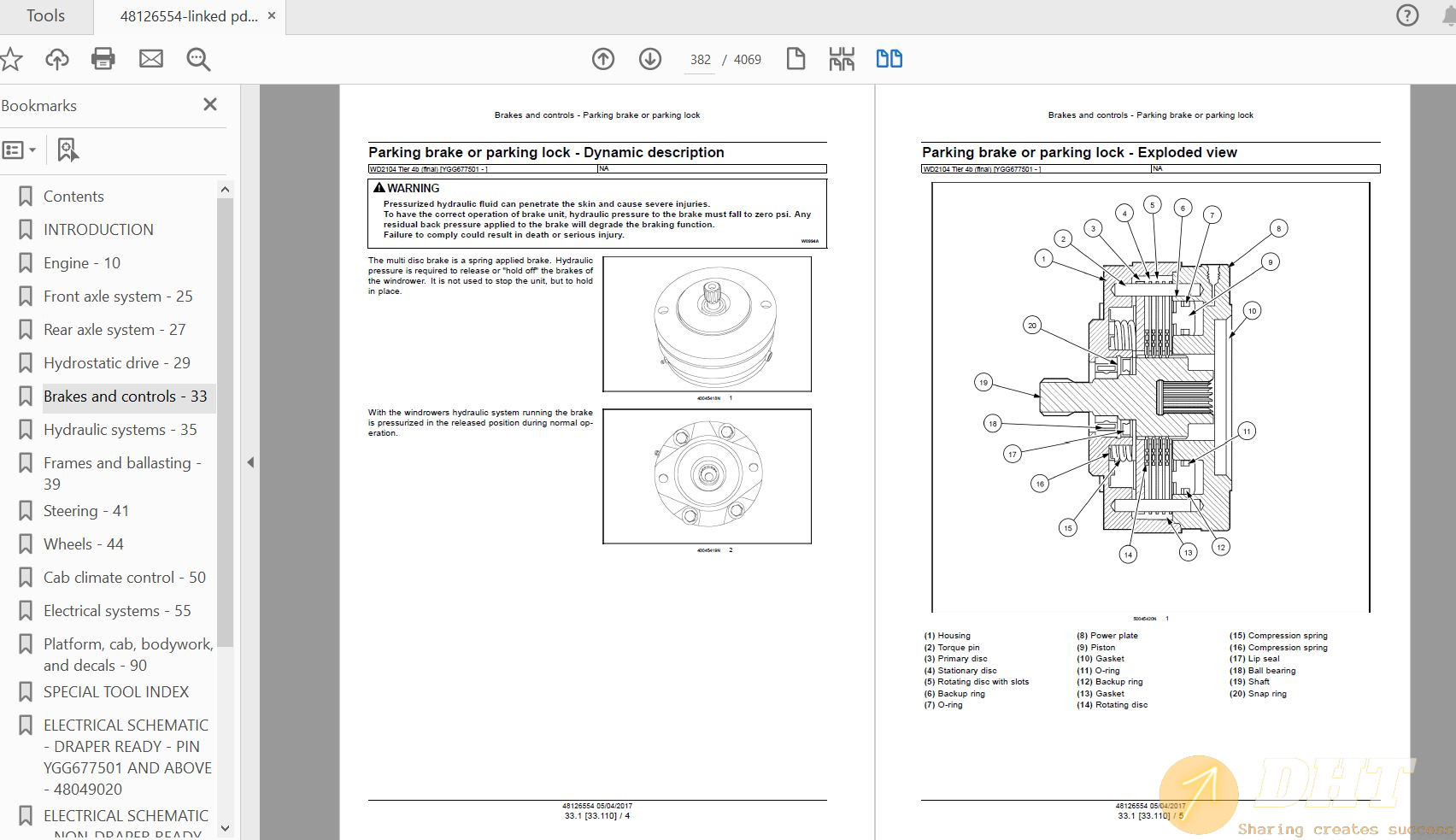
Task: Click the page number field showing 382
Action: pos(701,60)
